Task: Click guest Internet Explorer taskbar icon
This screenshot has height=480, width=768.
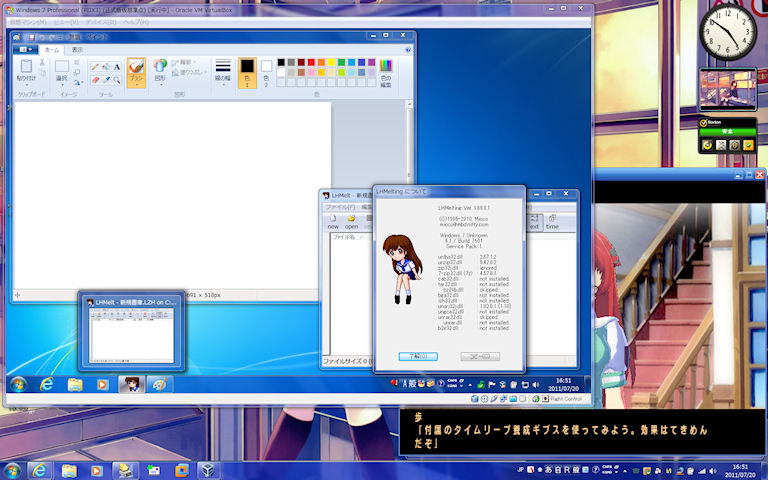Action: [47, 384]
